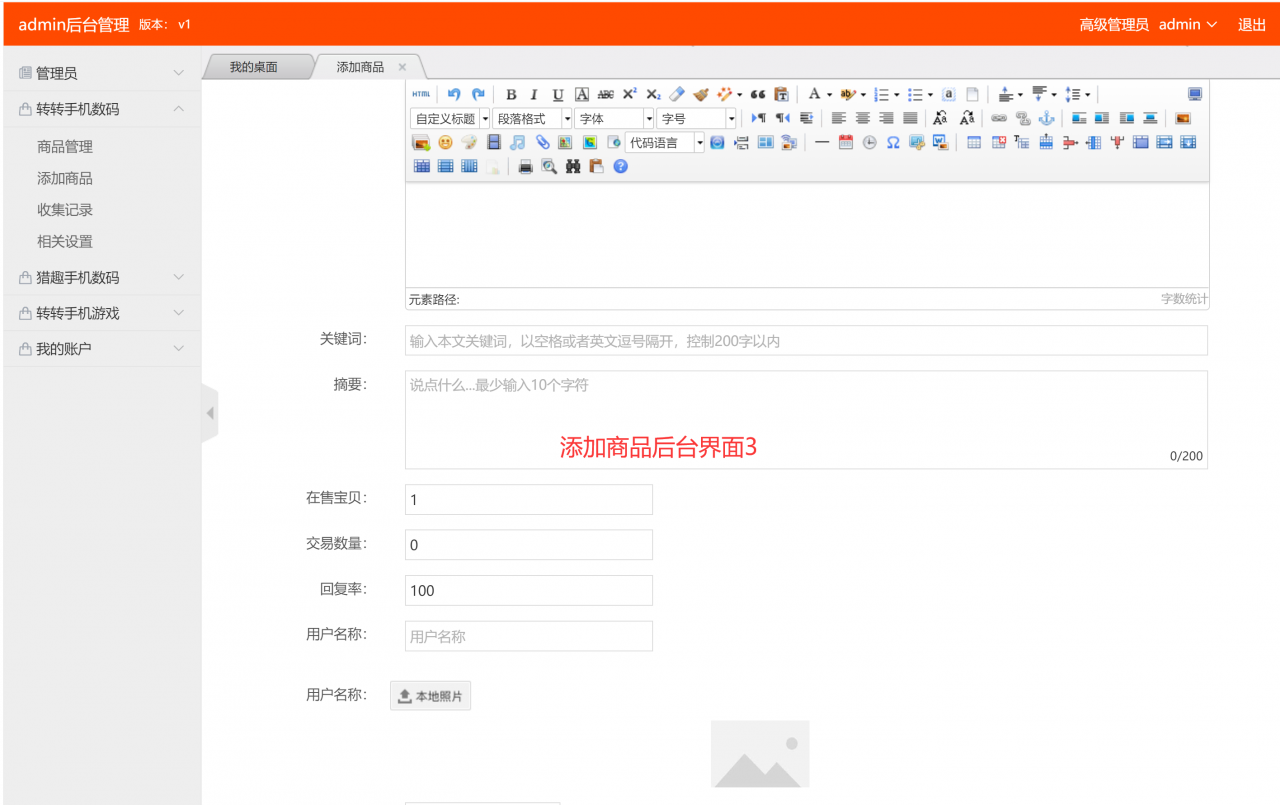Click the binoculars find-replace icon
The image size is (1280, 805).
coord(573,167)
